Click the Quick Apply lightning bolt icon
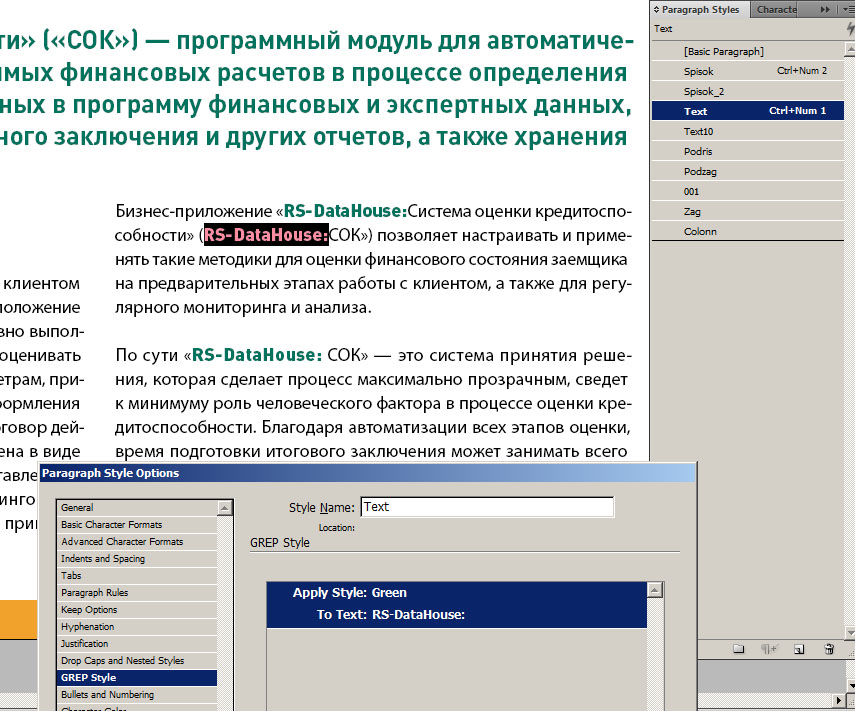855x711 pixels. pos(850,29)
